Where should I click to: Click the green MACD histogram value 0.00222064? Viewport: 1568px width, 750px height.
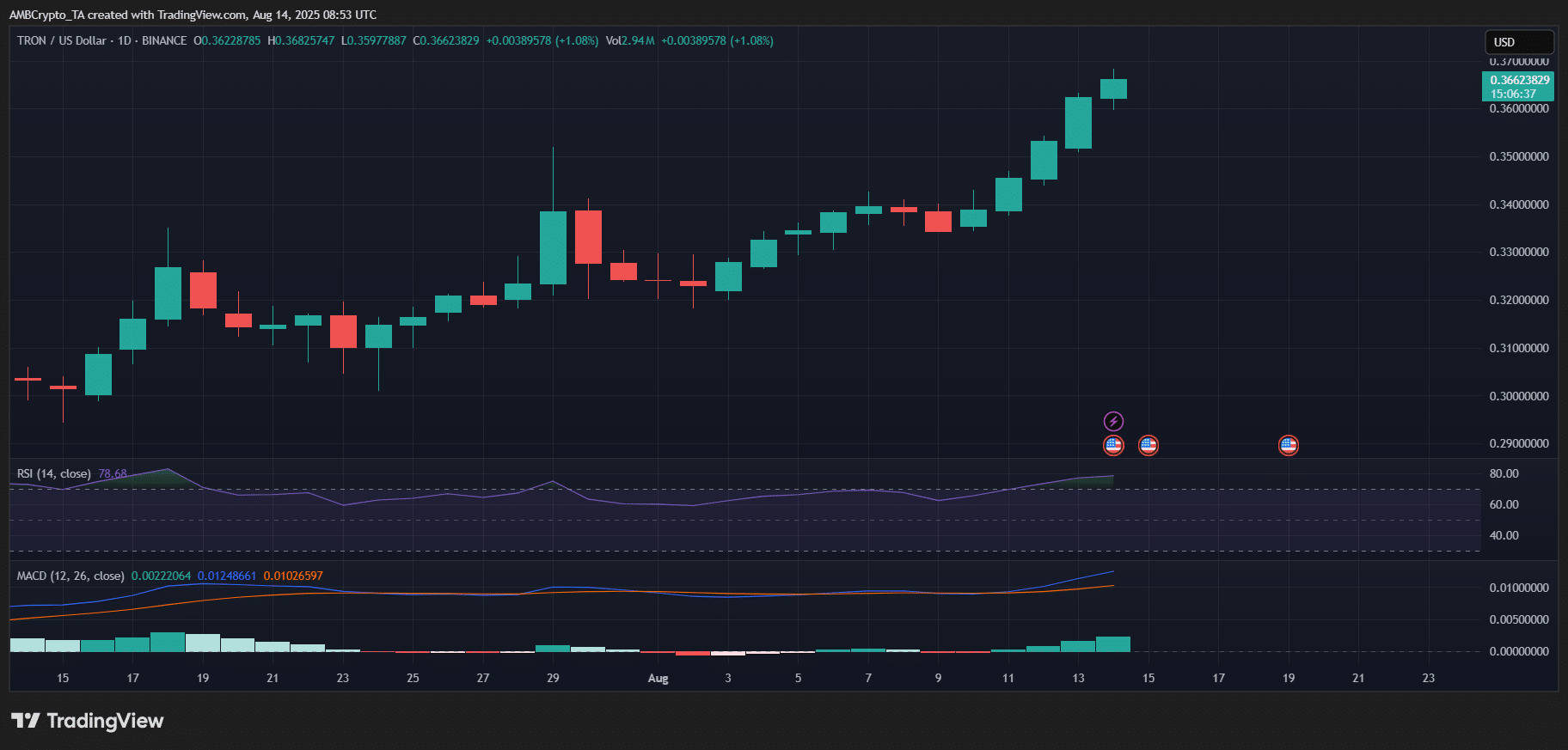click(161, 576)
